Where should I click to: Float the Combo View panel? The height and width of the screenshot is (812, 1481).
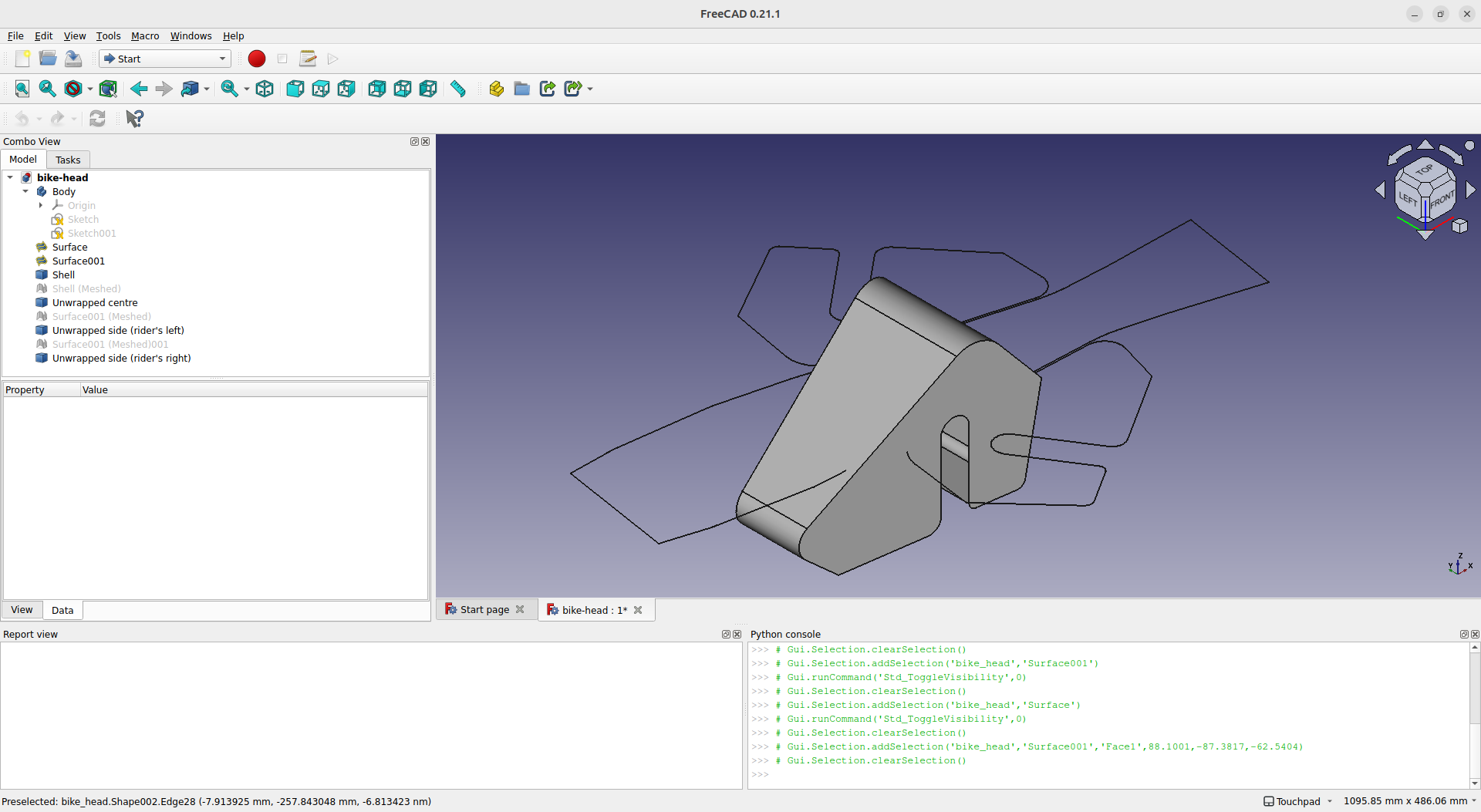coord(414,141)
